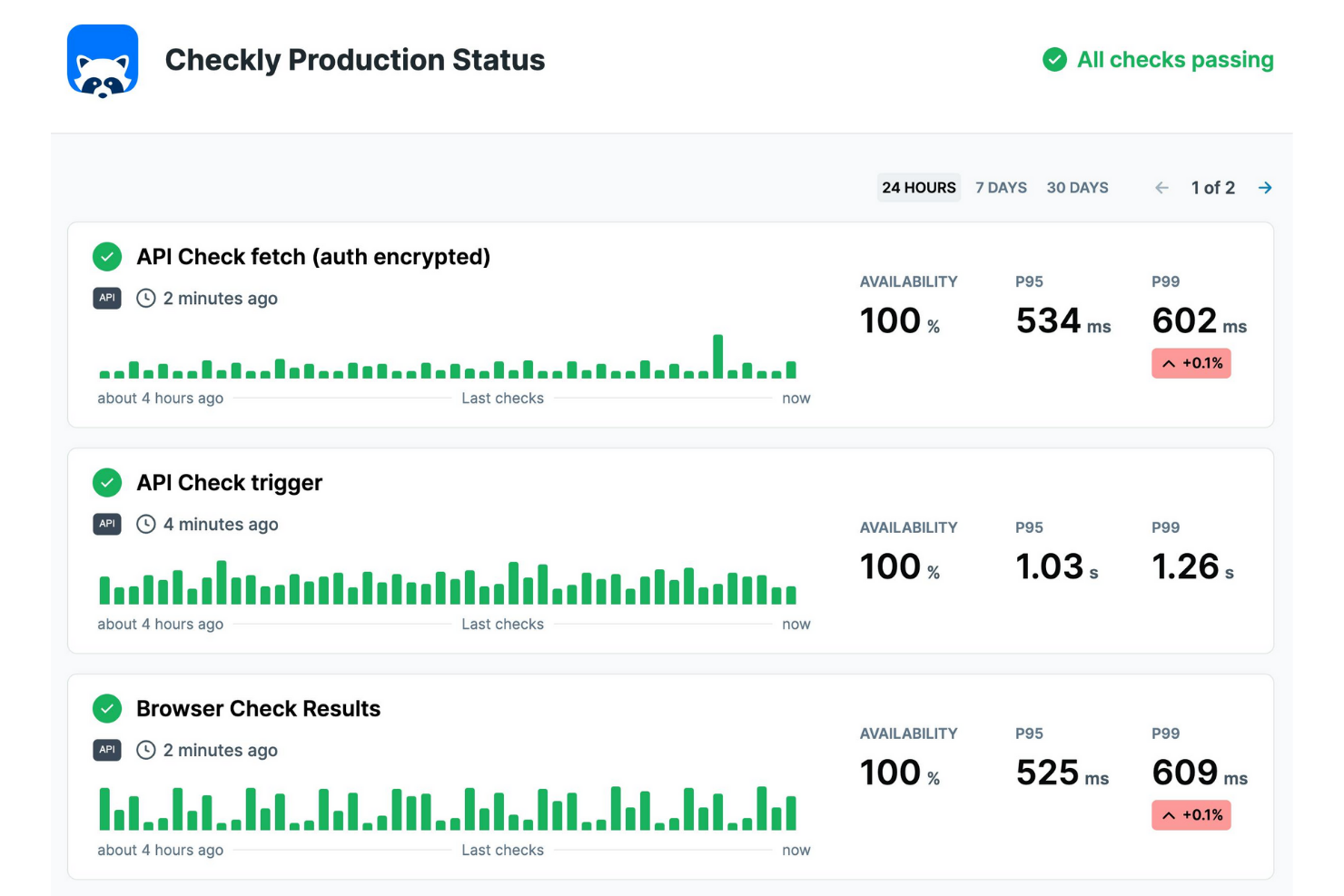Viewport: 1344px width, 896px height.
Task: Switch to the 7 DAYS view
Action: pos(1001,188)
